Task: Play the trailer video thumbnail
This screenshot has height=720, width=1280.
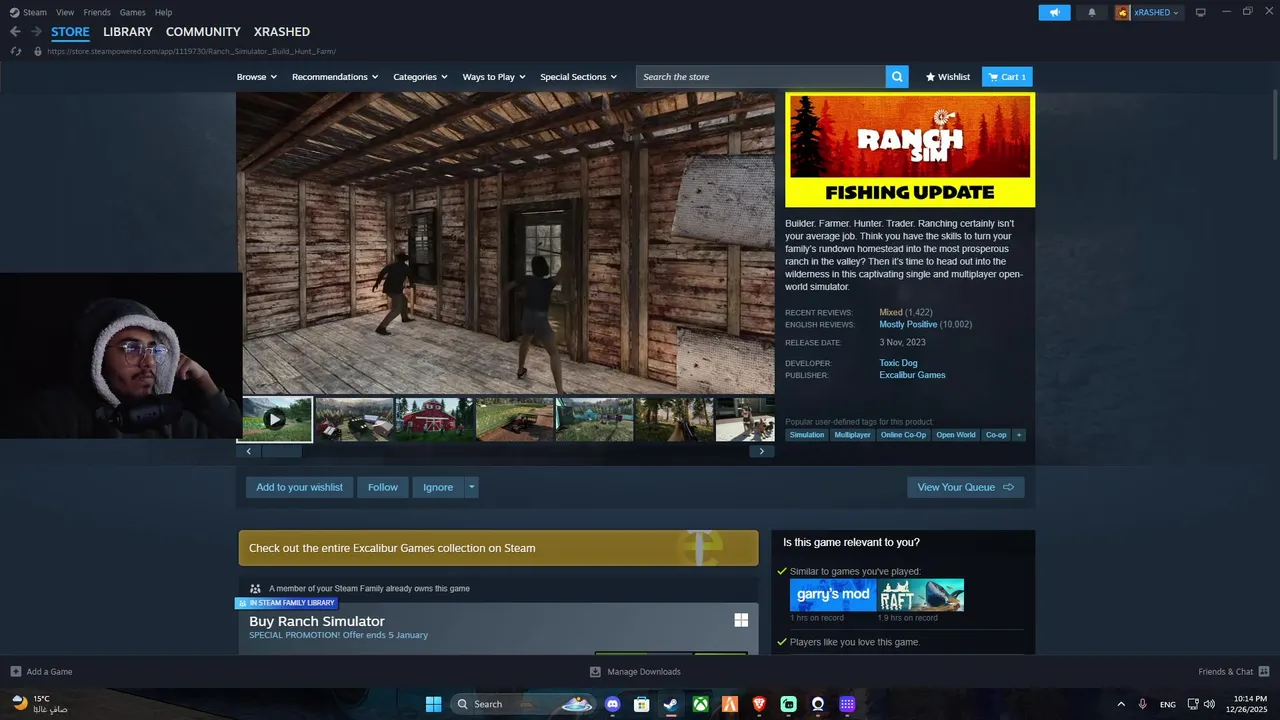Action: tap(275, 419)
